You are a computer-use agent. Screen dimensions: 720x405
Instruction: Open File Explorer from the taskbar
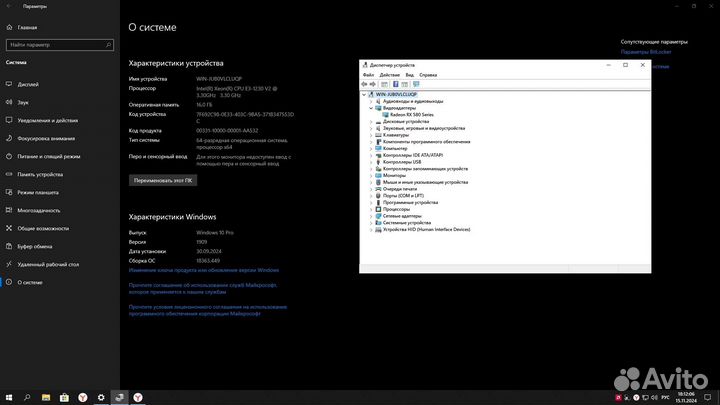coord(45,397)
